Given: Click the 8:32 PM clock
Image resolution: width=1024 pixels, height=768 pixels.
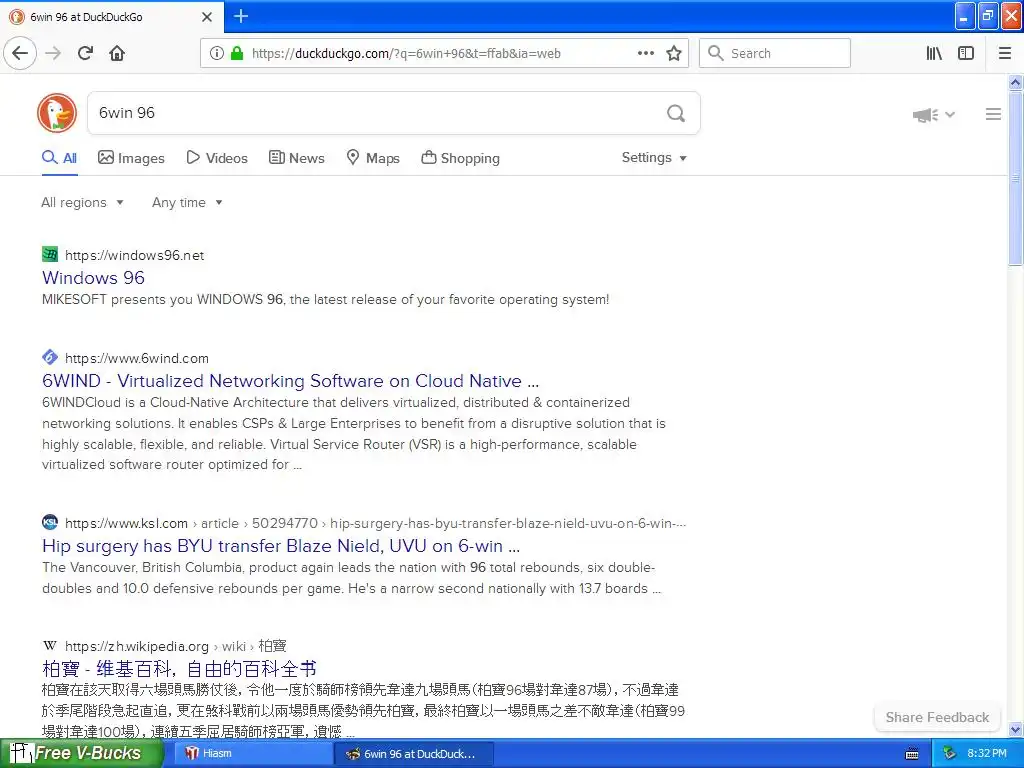Looking at the screenshot, I should (x=987, y=753).
